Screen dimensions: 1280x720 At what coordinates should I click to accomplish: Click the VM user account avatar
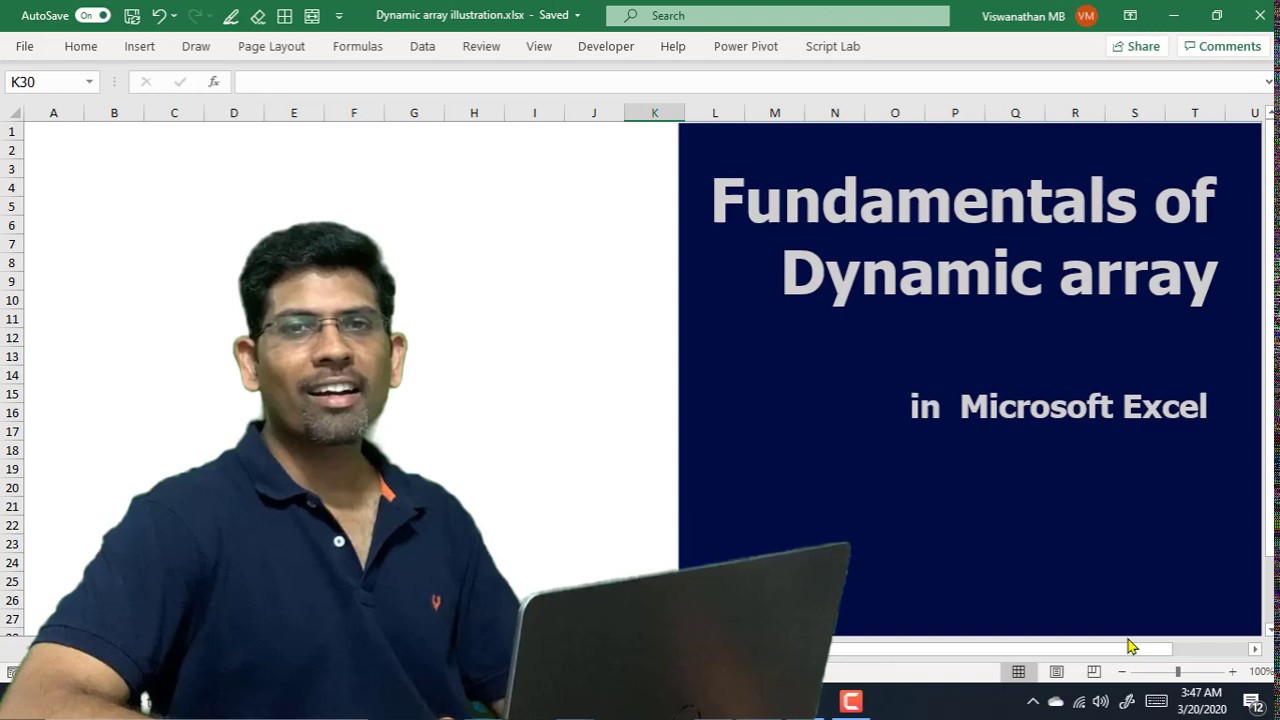(x=1086, y=16)
